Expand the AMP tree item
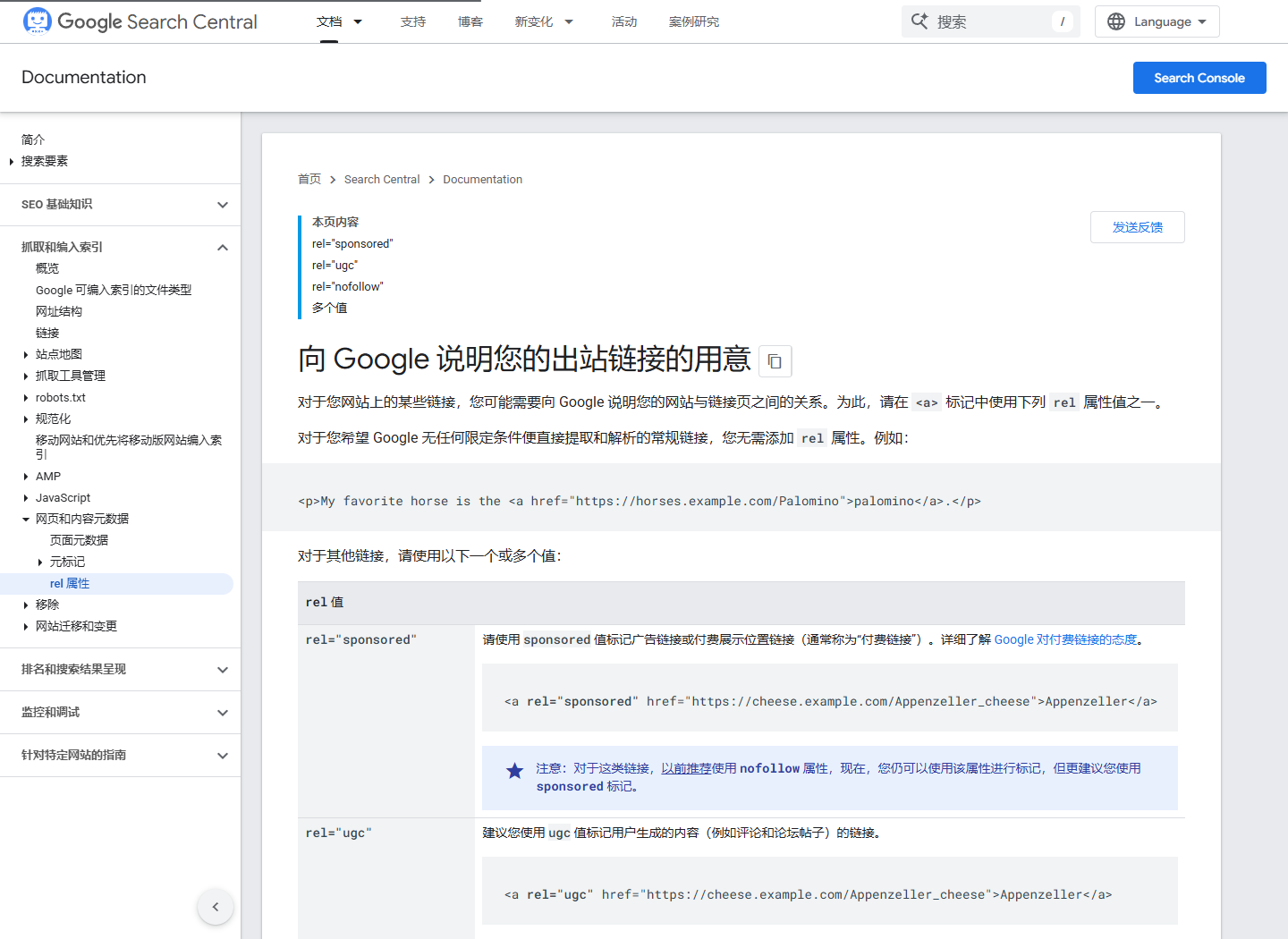This screenshot has height=939, width=1288. [26, 477]
